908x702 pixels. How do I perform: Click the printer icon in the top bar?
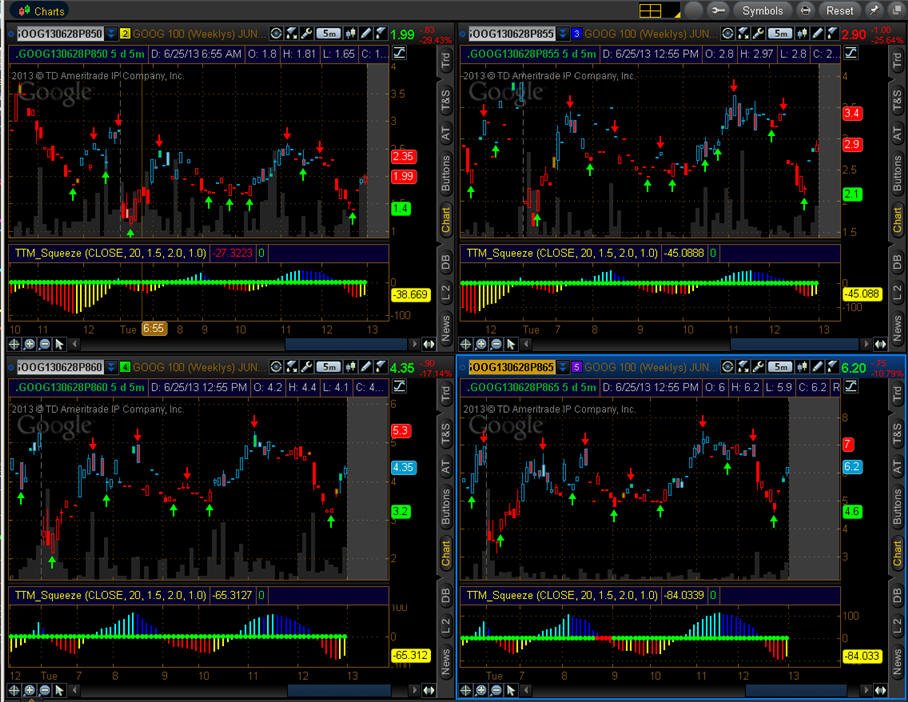pos(805,10)
